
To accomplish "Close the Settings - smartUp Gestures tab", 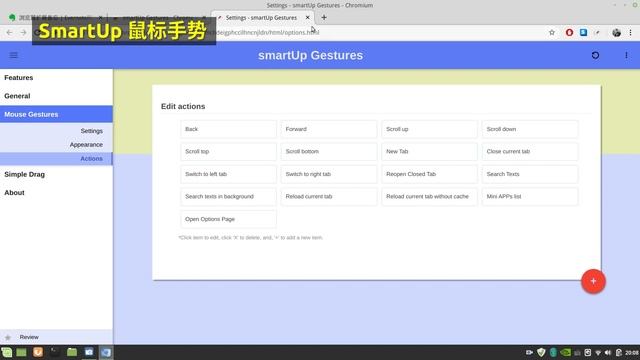I will [x=307, y=18].
